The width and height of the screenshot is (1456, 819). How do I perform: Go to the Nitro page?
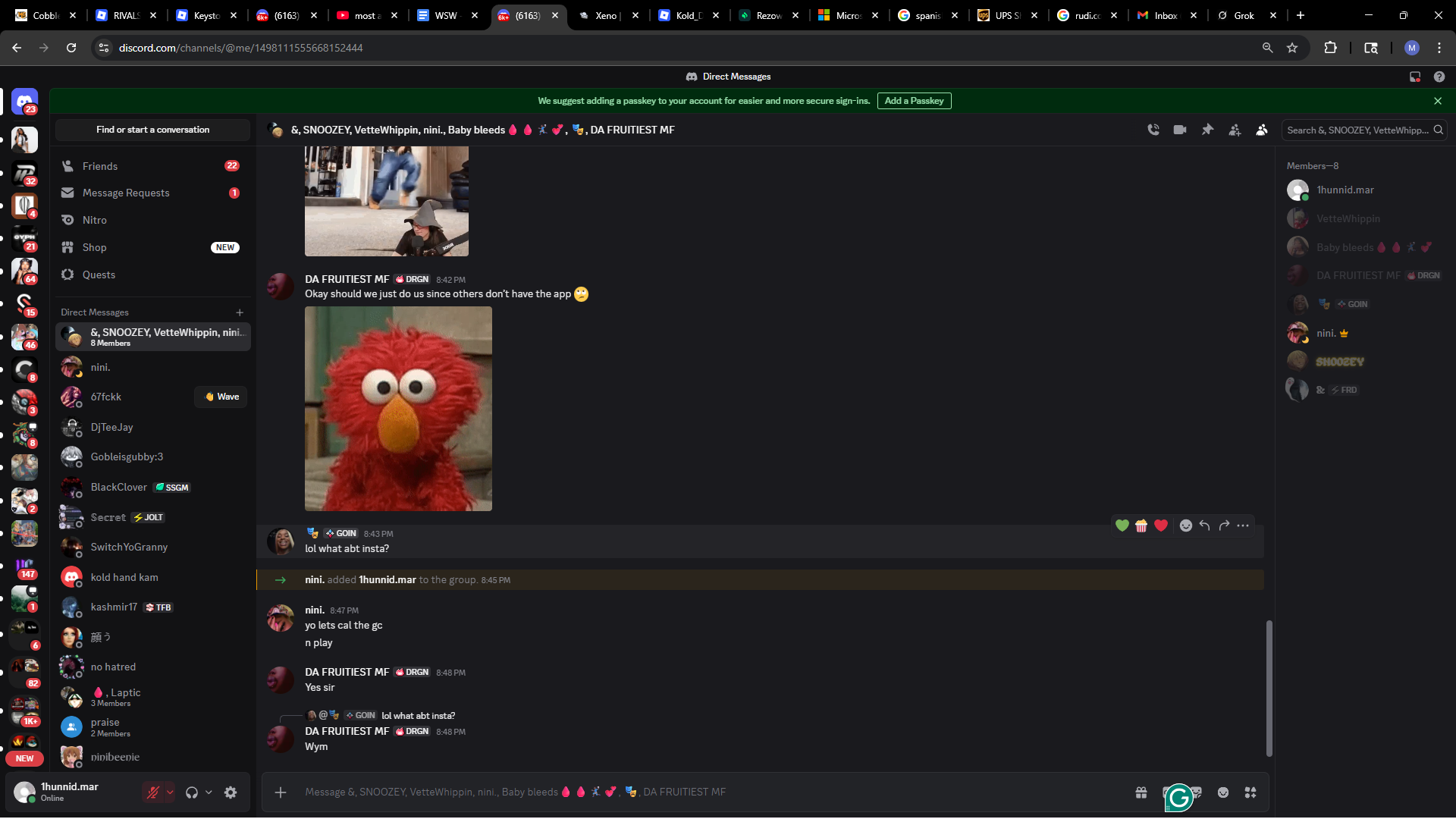tap(152, 221)
